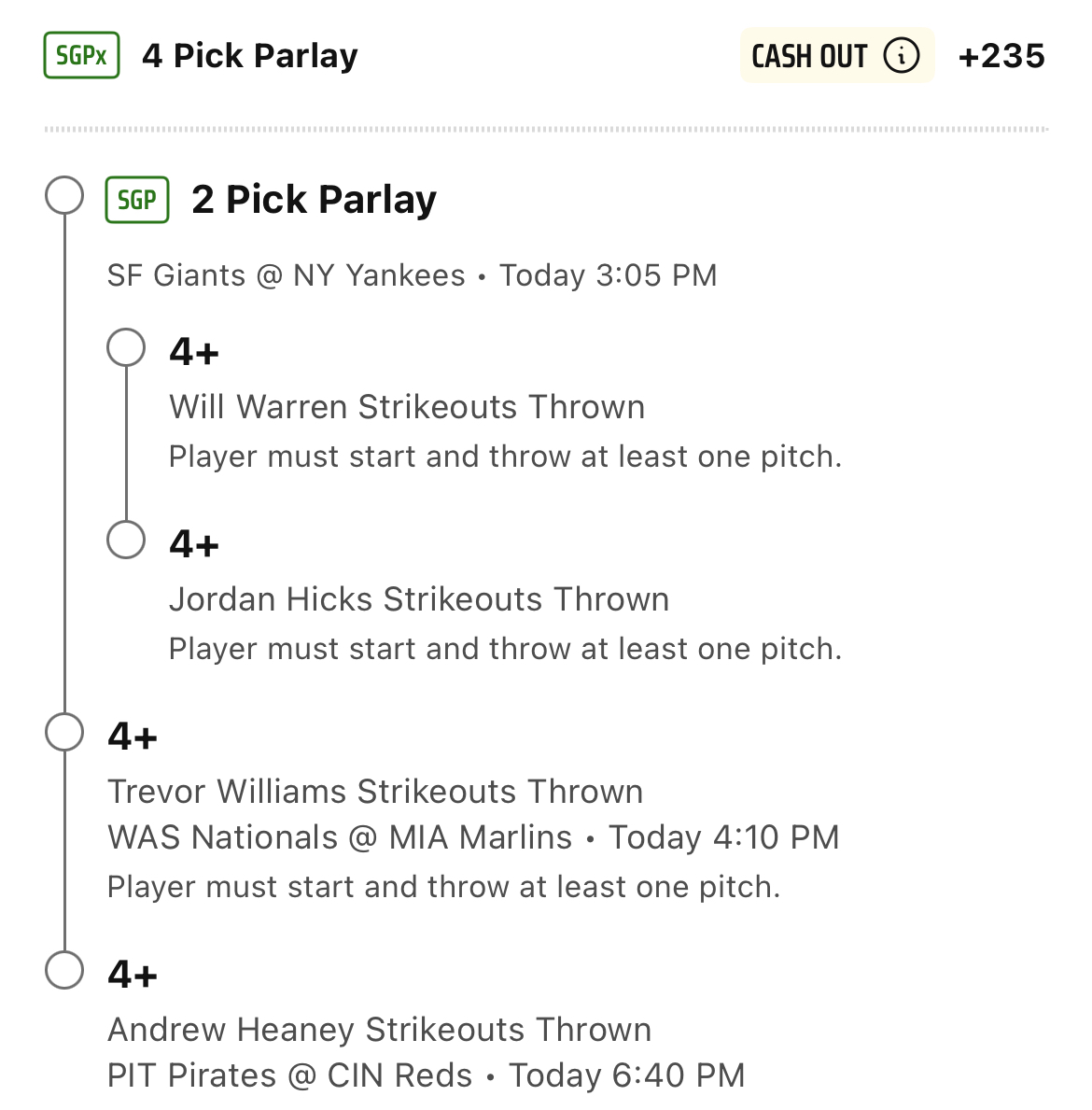Click the 4+ line above Will Warren

194,353
